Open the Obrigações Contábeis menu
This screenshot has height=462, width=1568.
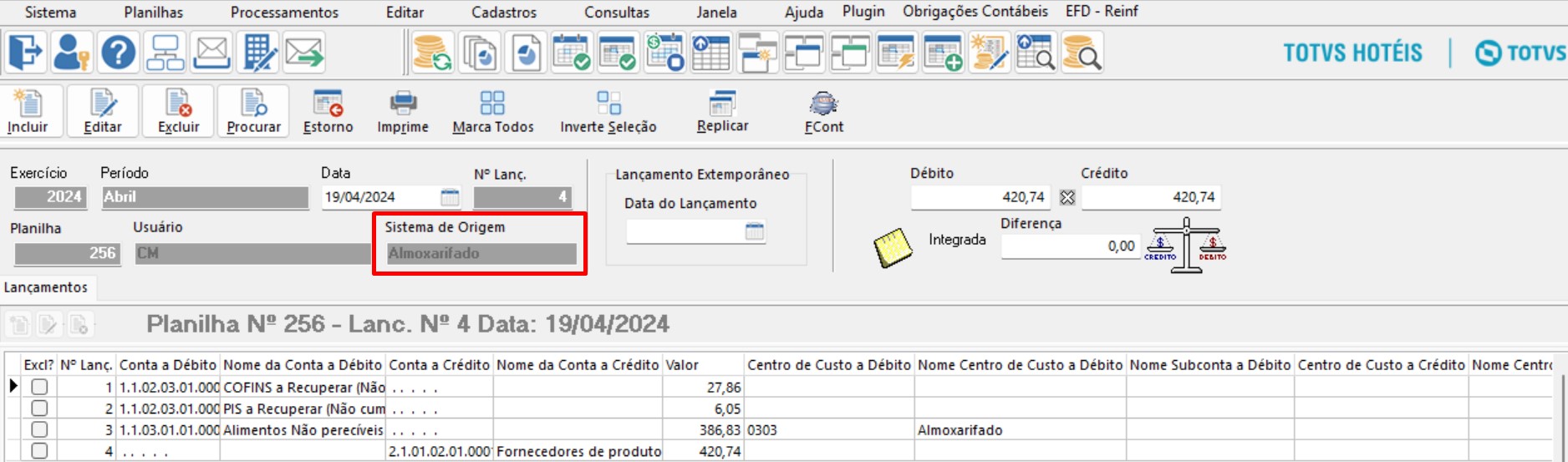[x=975, y=12]
